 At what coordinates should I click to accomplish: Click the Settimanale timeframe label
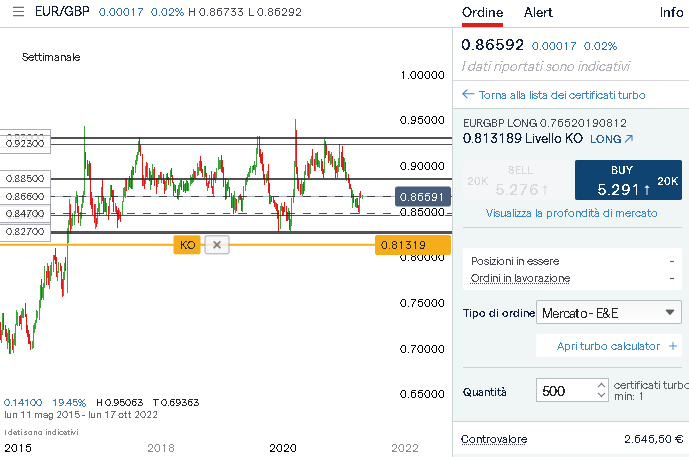(51, 57)
